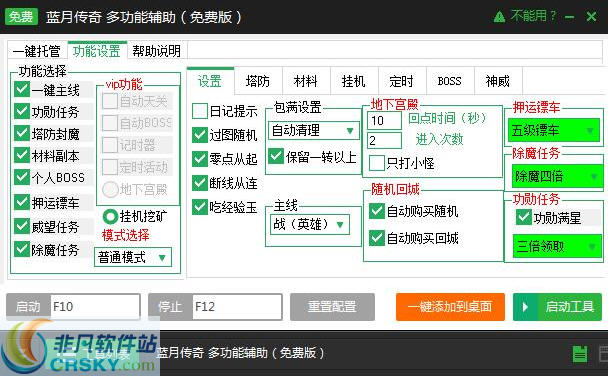Uncheck the 一键主线 checkbox

[22, 90]
